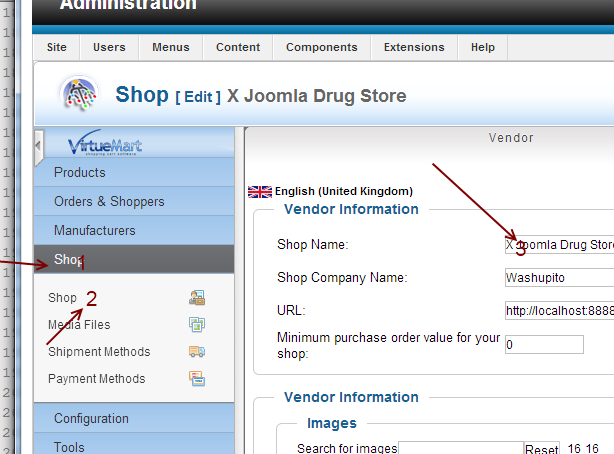Click the English (United Kingdom) language label
The height and width of the screenshot is (454, 614).
(344, 191)
